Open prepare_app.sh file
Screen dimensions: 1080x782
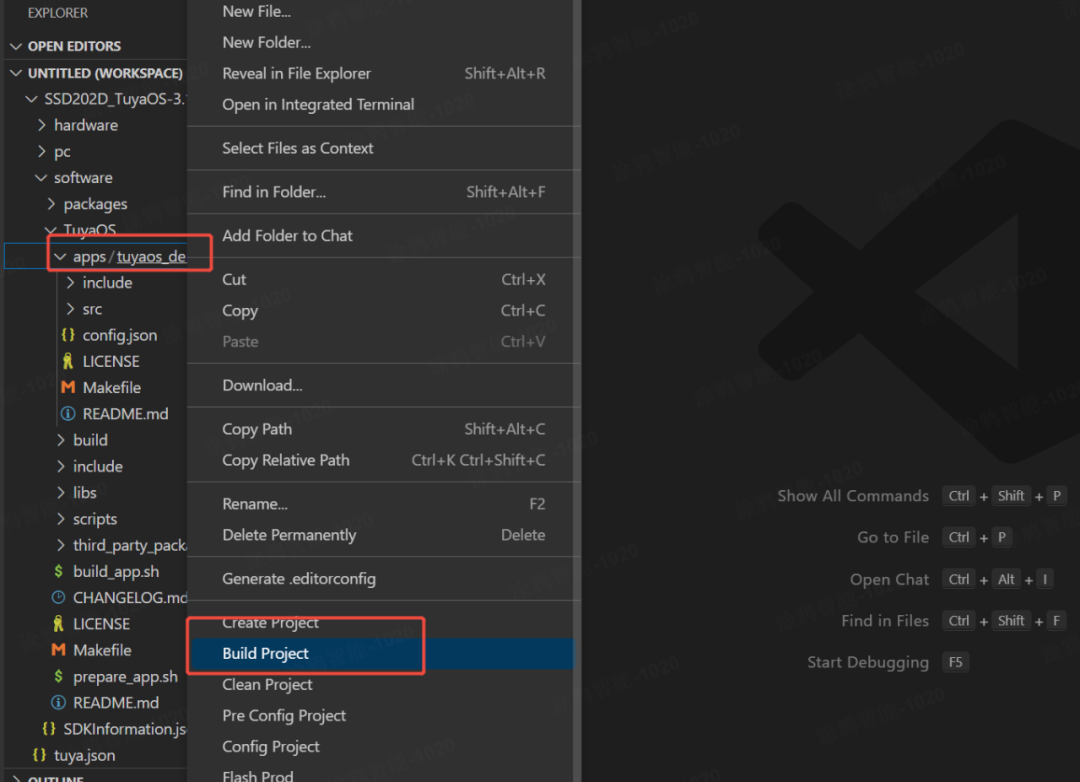point(125,677)
